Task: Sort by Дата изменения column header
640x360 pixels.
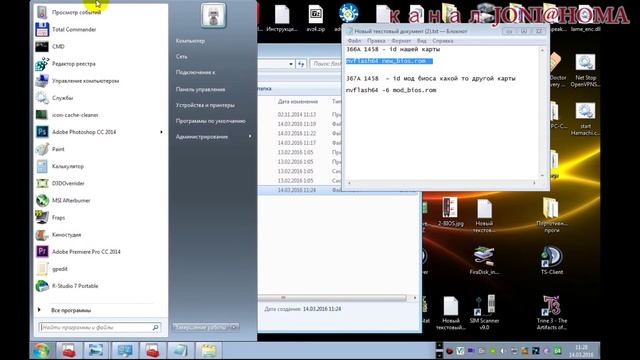Action: tap(298, 102)
